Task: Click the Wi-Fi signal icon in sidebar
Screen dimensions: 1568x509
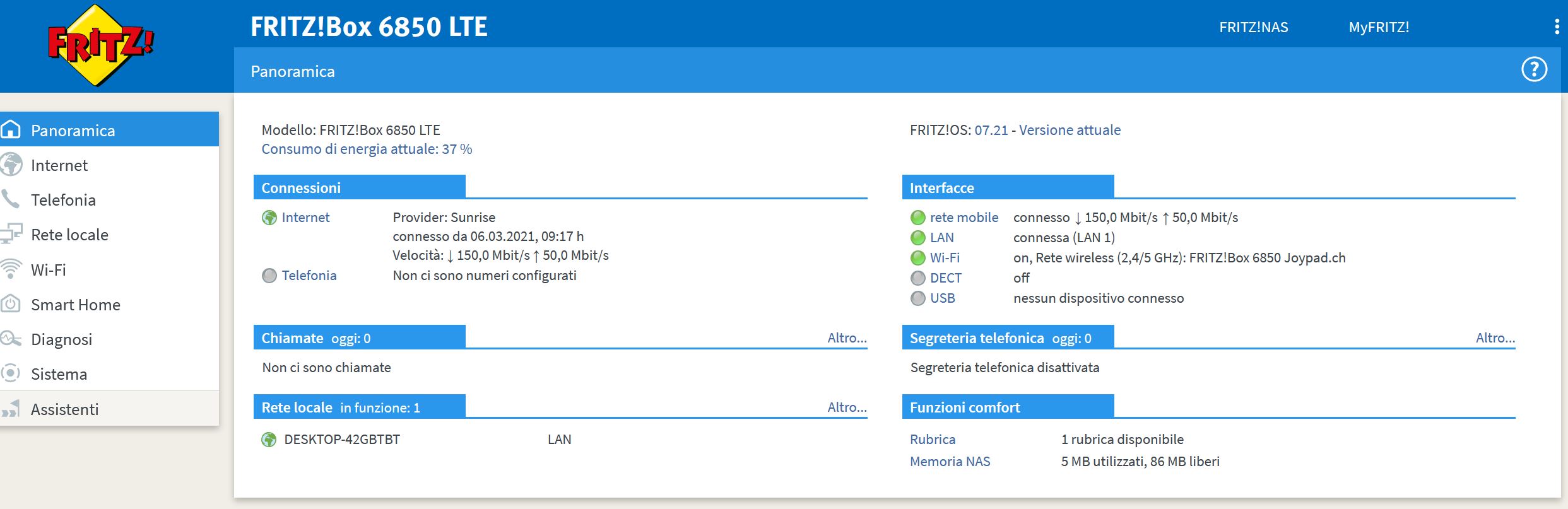Action: click(10, 269)
